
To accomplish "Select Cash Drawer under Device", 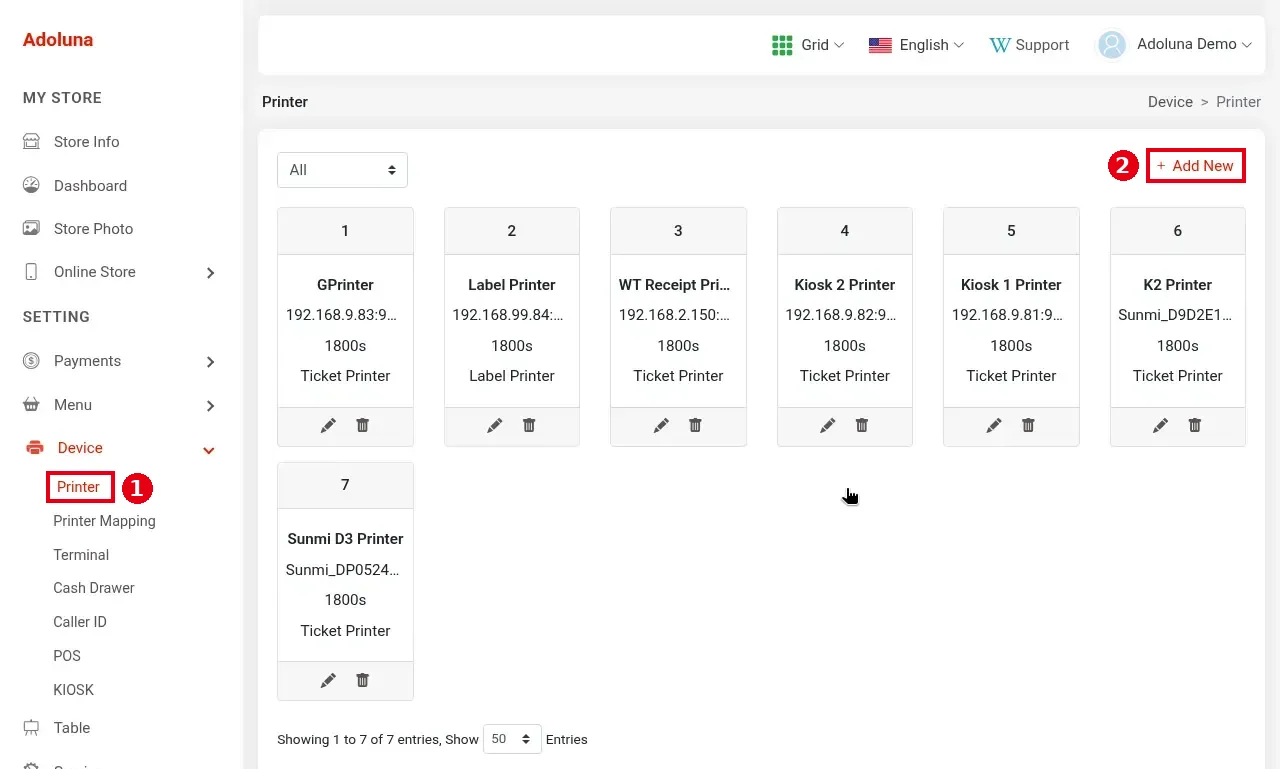I will pos(94,588).
